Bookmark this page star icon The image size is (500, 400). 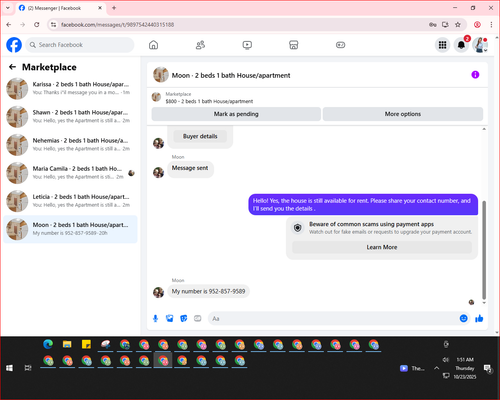(458, 25)
